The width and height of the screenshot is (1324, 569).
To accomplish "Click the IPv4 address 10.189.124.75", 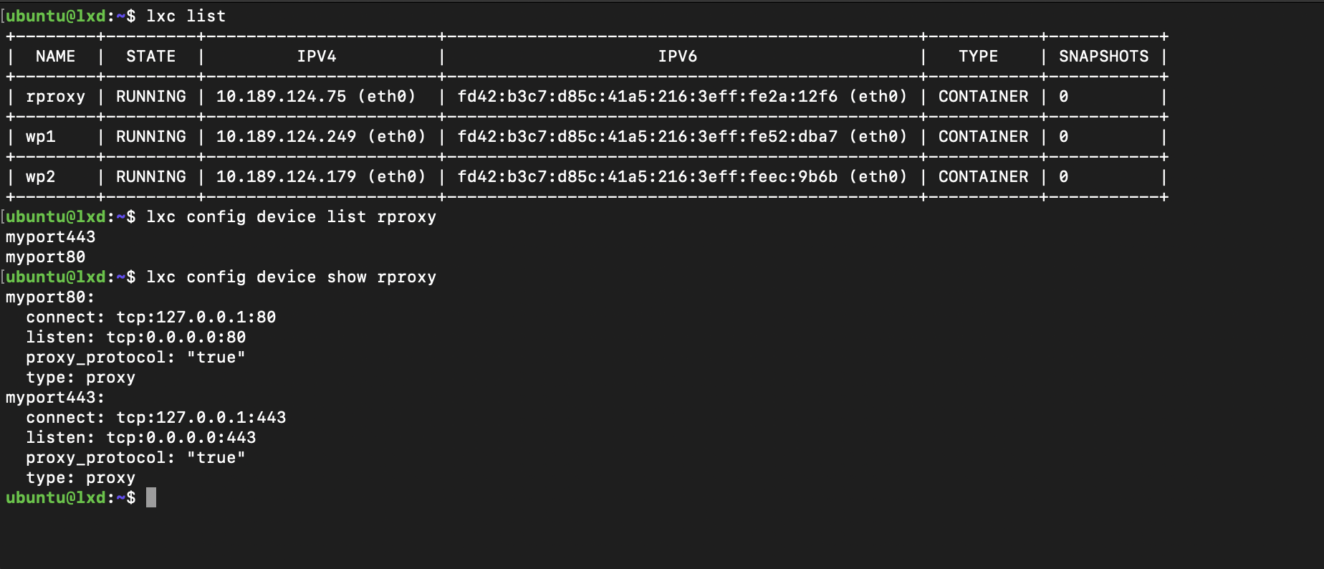I will [271, 97].
